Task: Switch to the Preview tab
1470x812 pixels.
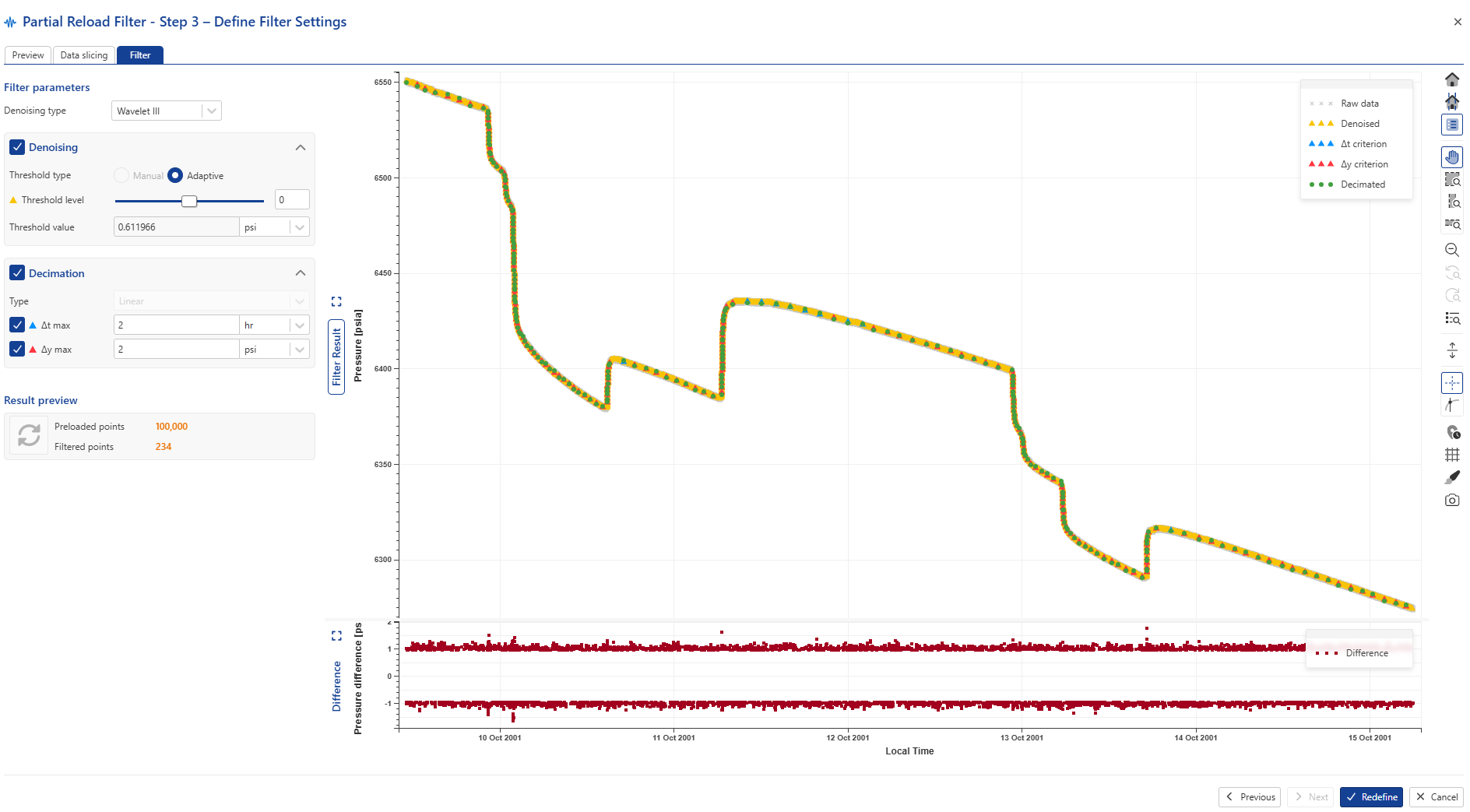Action: tap(28, 55)
